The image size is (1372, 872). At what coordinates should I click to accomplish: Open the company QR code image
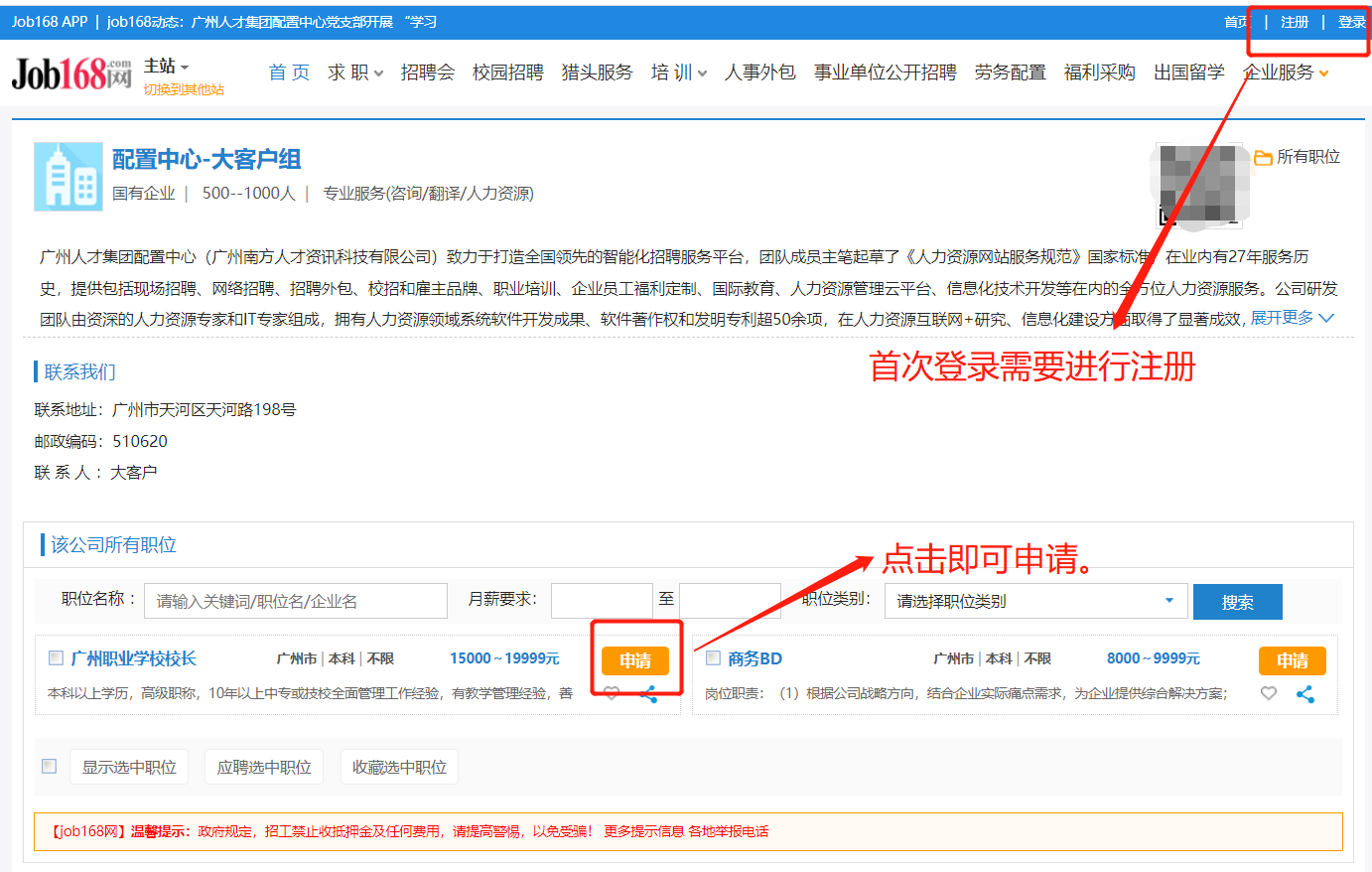(x=1200, y=185)
